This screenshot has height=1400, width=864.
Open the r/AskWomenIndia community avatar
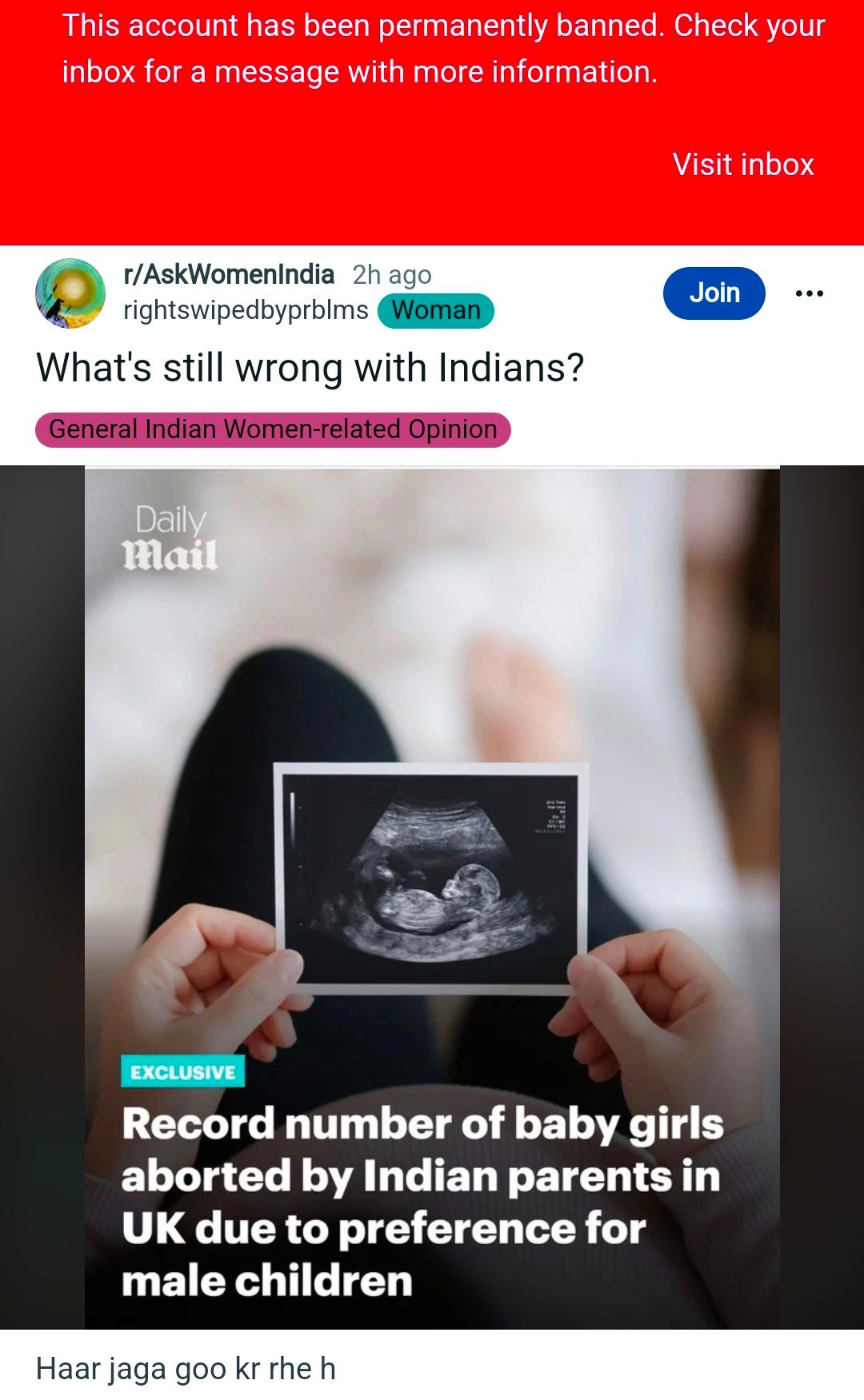pyautogui.click(x=70, y=293)
